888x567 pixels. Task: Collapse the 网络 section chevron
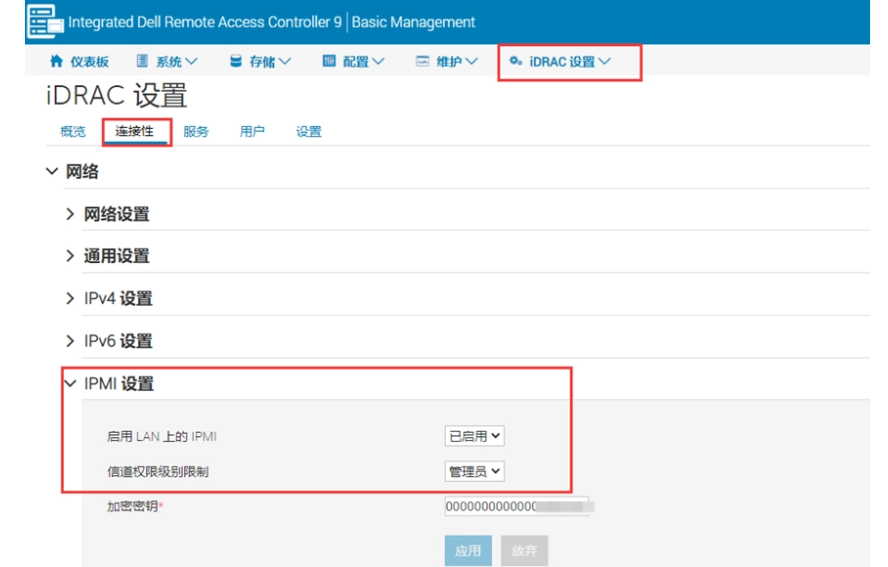point(52,171)
